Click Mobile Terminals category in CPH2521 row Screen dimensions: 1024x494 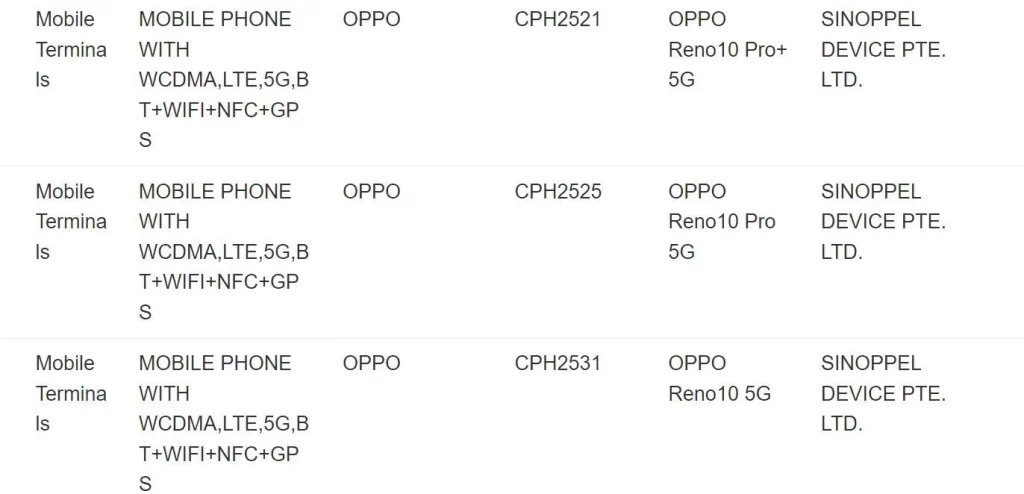pyautogui.click(x=70, y=49)
